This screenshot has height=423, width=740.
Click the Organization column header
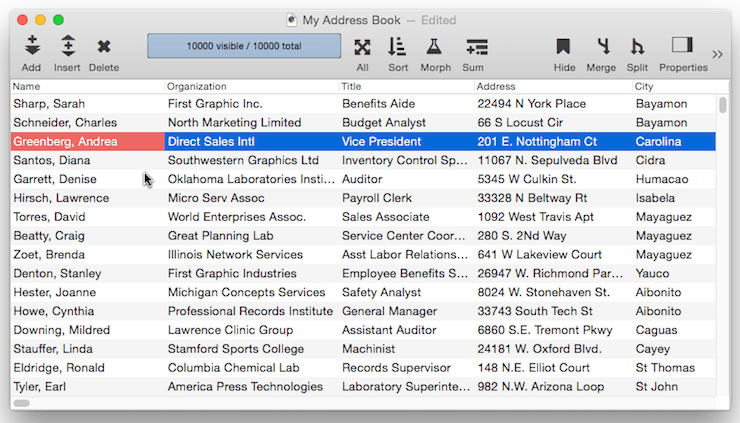[x=252, y=86]
